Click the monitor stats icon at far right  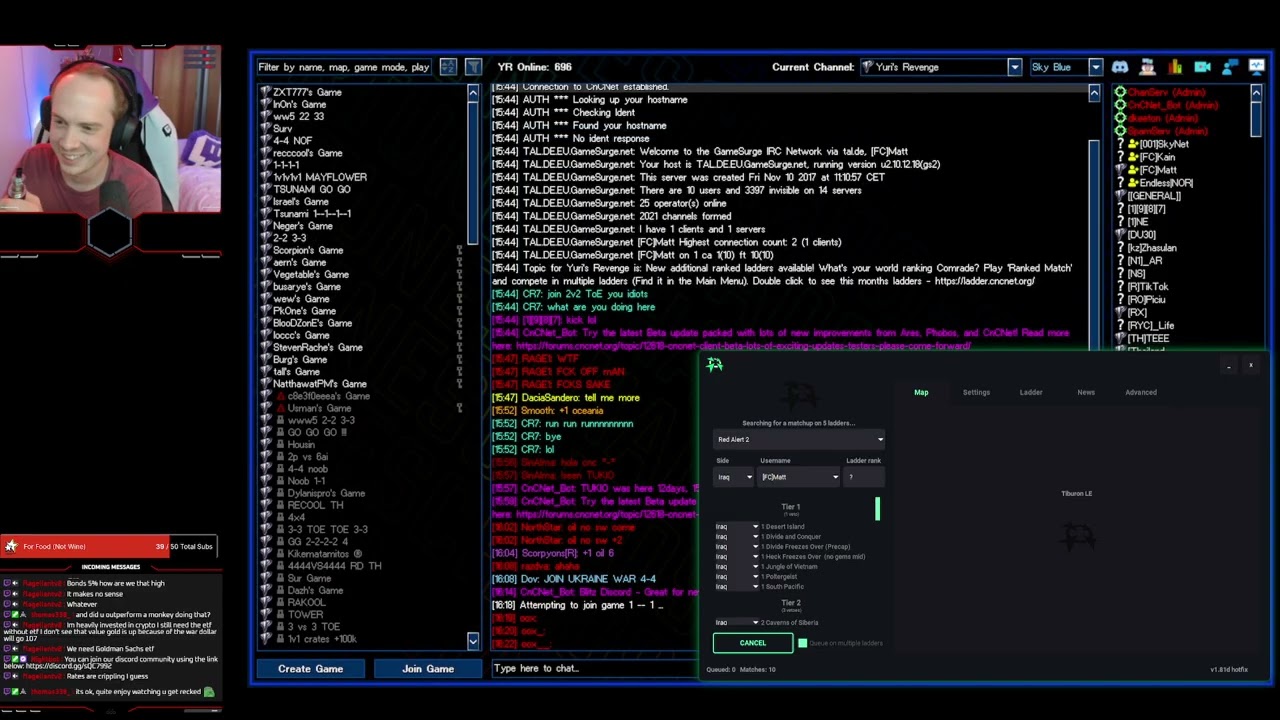click(1256, 67)
